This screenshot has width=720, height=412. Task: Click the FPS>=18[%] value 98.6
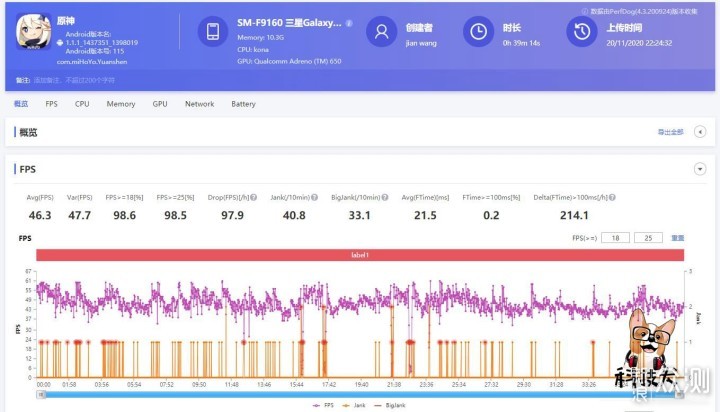pyautogui.click(x=124, y=215)
